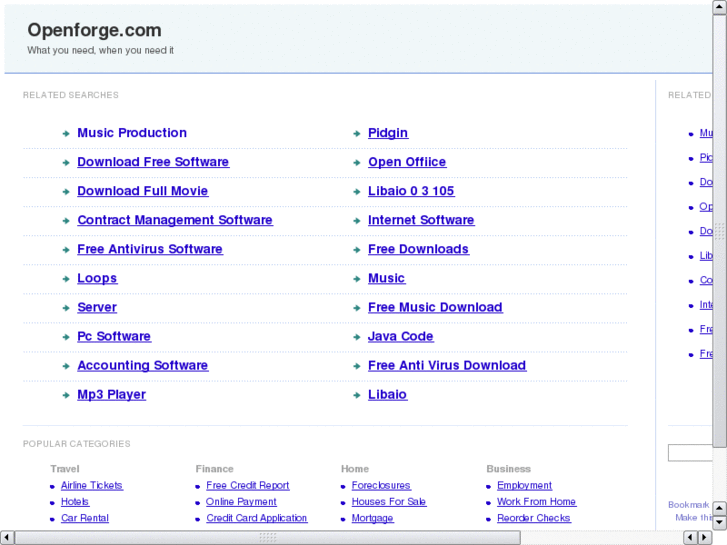Click the vertical scrollbar up arrow

pyautogui.click(x=720, y=7)
